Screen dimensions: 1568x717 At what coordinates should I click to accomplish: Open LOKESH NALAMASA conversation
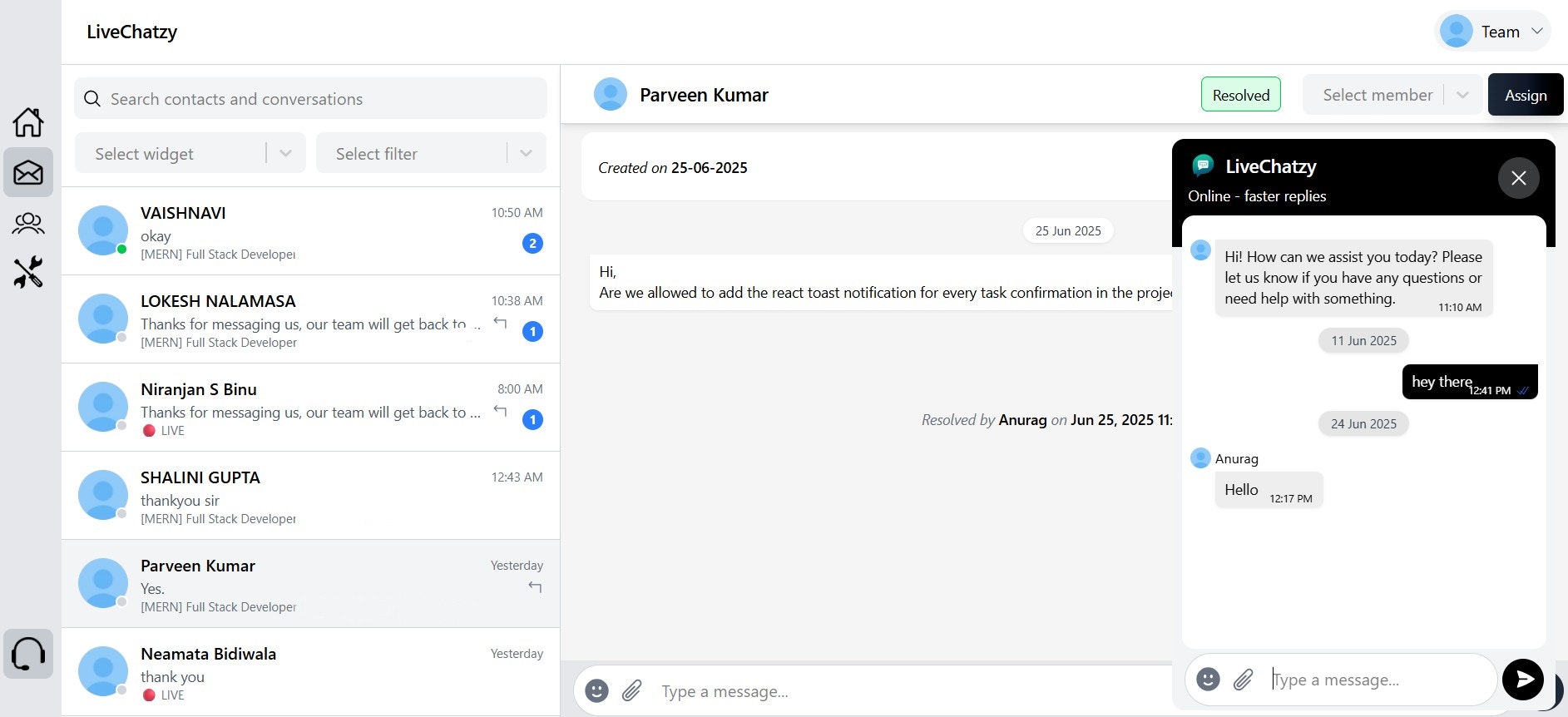pos(310,319)
